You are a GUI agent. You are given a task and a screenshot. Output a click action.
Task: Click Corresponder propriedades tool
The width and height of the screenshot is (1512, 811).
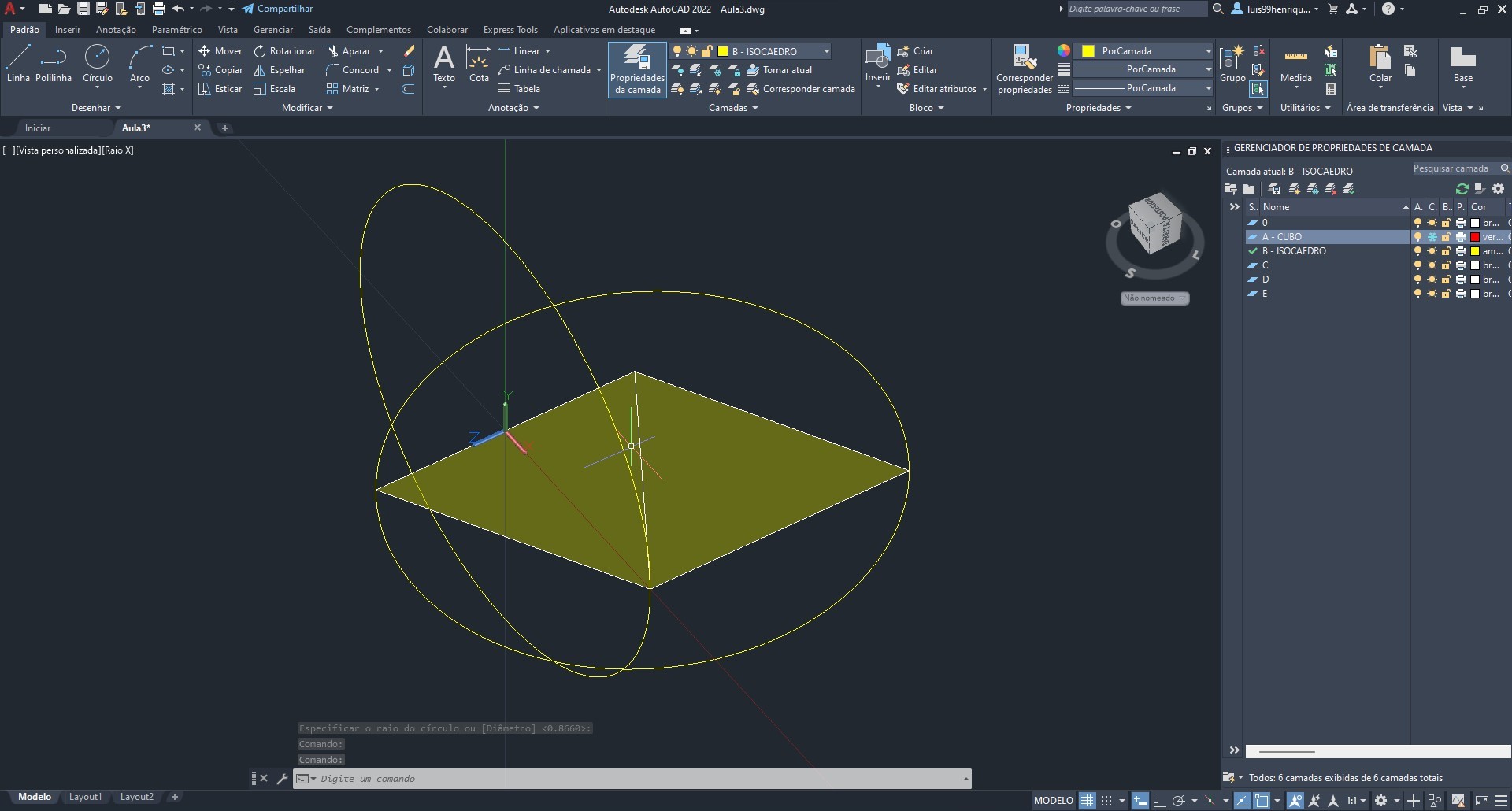pyautogui.click(x=1024, y=69)
